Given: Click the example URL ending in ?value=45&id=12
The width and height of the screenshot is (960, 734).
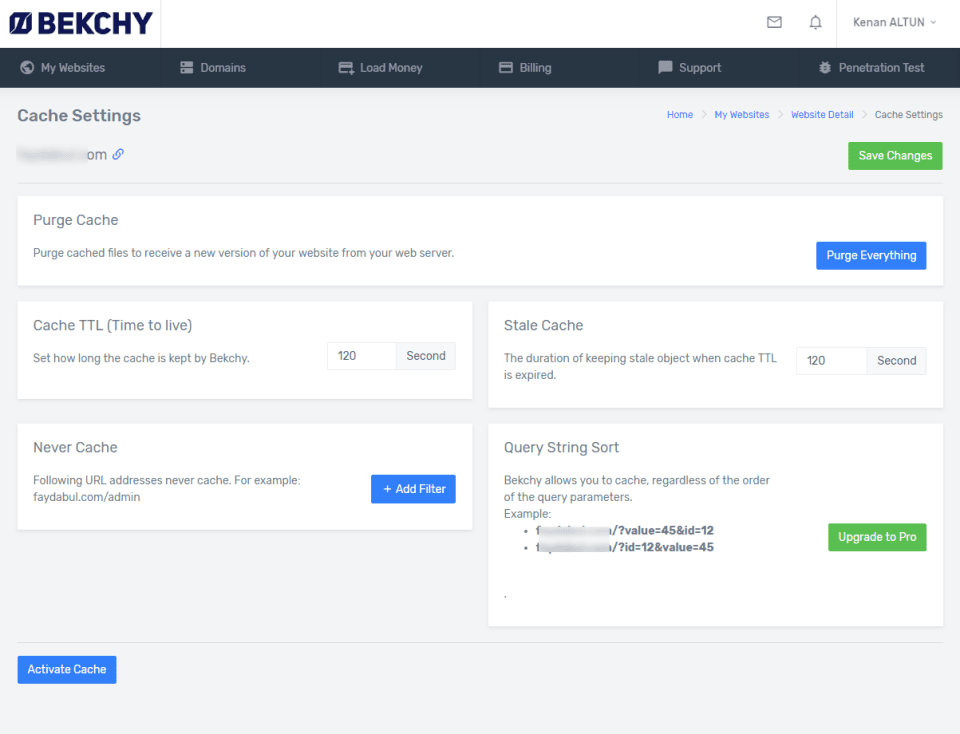Looking at the screenshot, I should click(x=624, y=530).
